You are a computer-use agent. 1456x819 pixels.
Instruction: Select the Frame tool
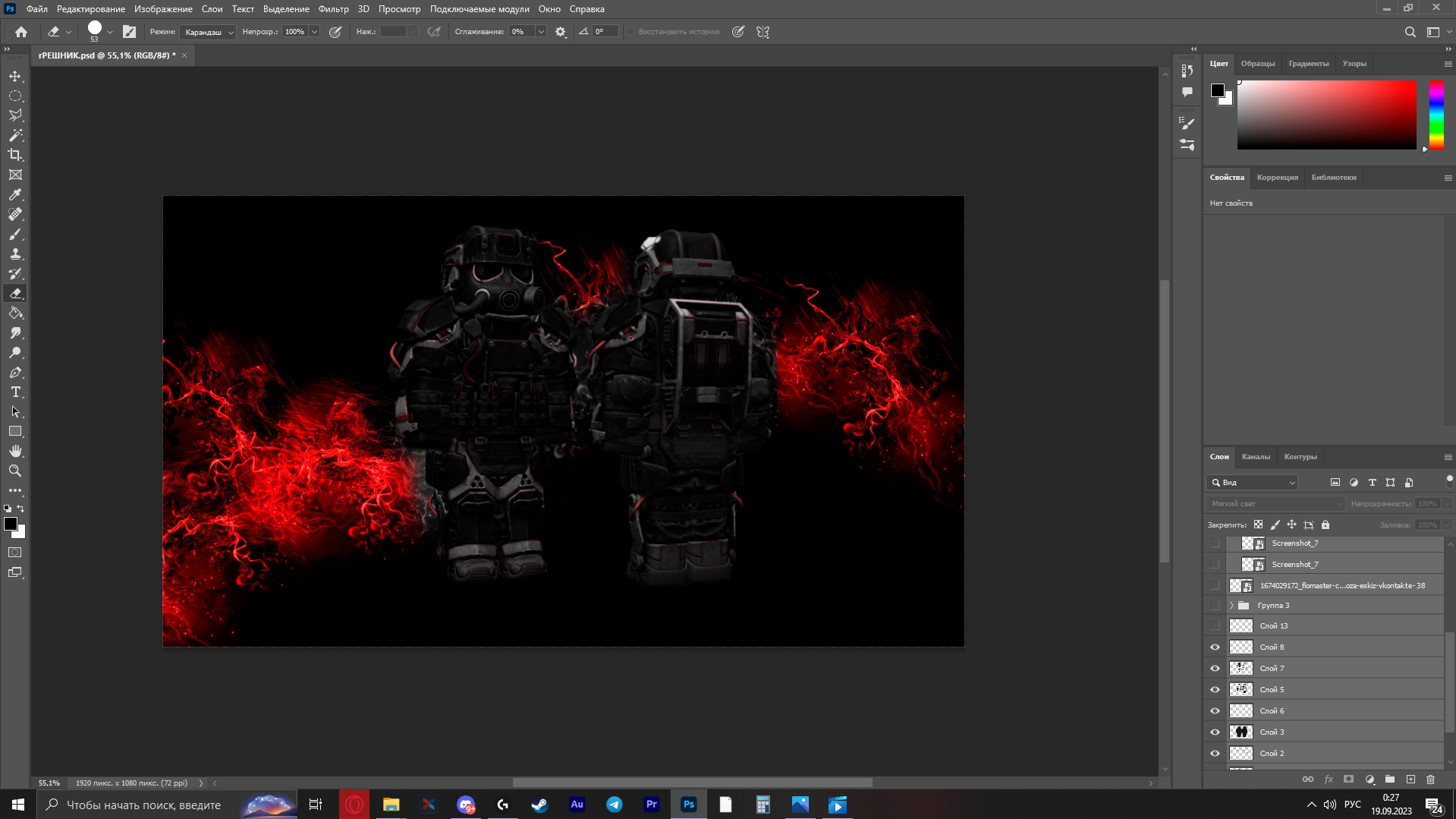[15, 175]
